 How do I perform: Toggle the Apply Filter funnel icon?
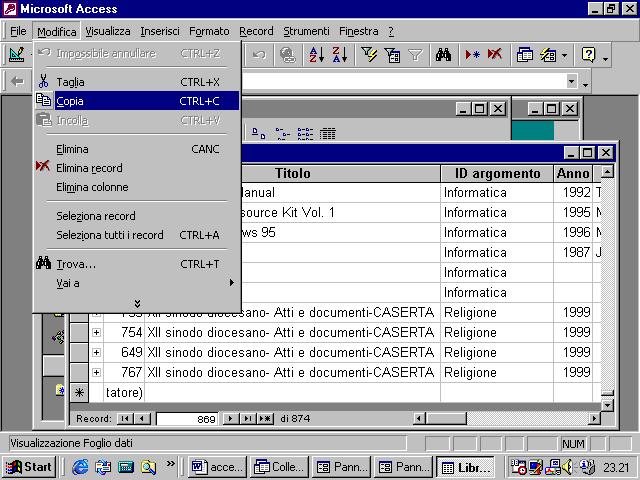415,55
